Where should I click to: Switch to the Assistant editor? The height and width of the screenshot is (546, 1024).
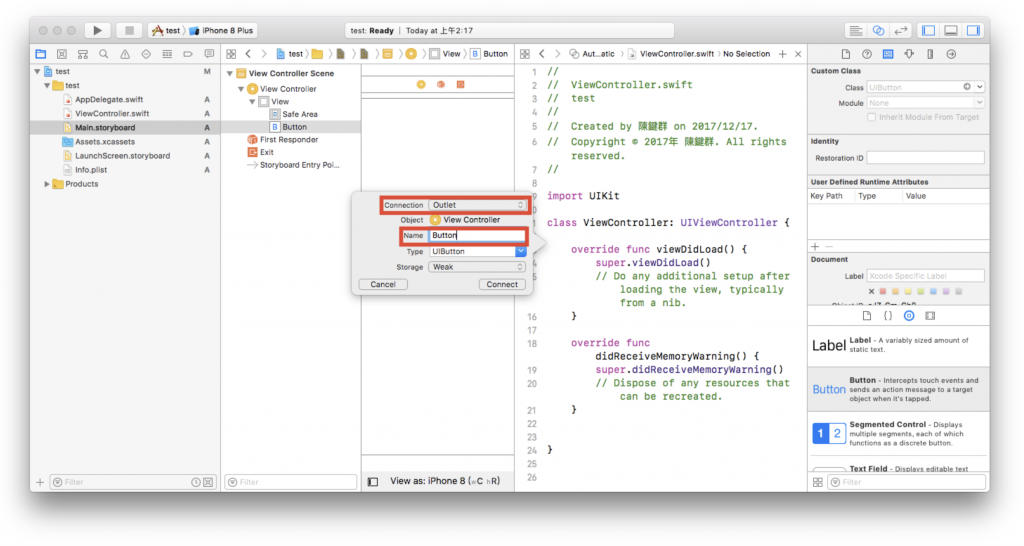878,31
